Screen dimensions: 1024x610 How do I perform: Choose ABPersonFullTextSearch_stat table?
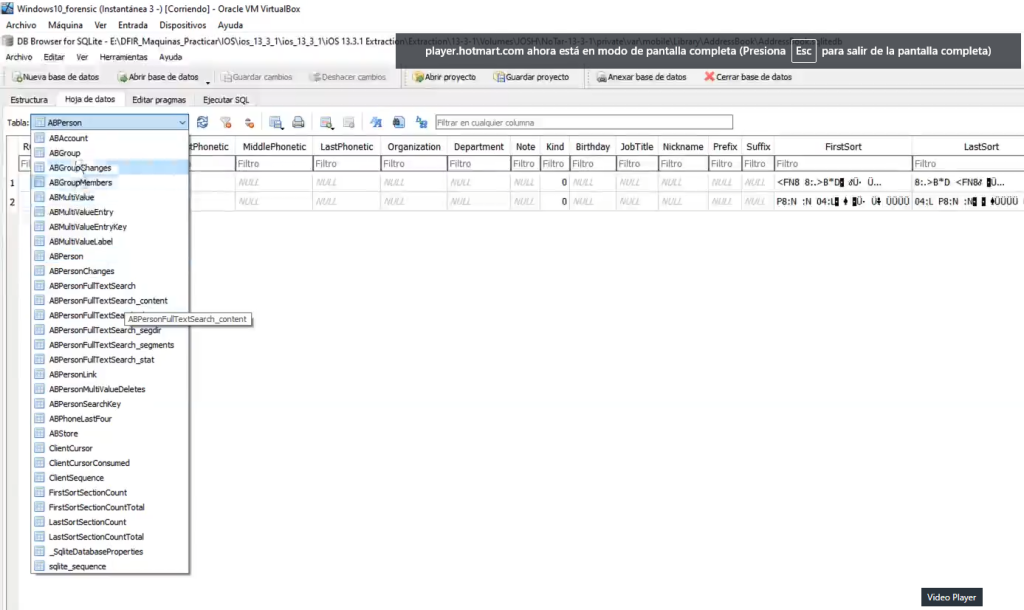(x=110, y=360)
